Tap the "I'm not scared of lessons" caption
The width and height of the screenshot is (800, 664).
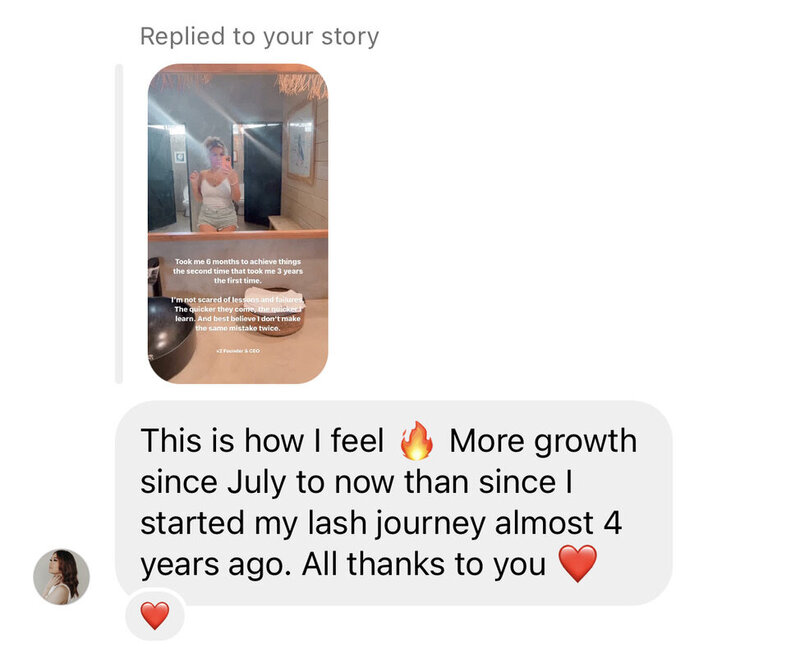point(238,313)
